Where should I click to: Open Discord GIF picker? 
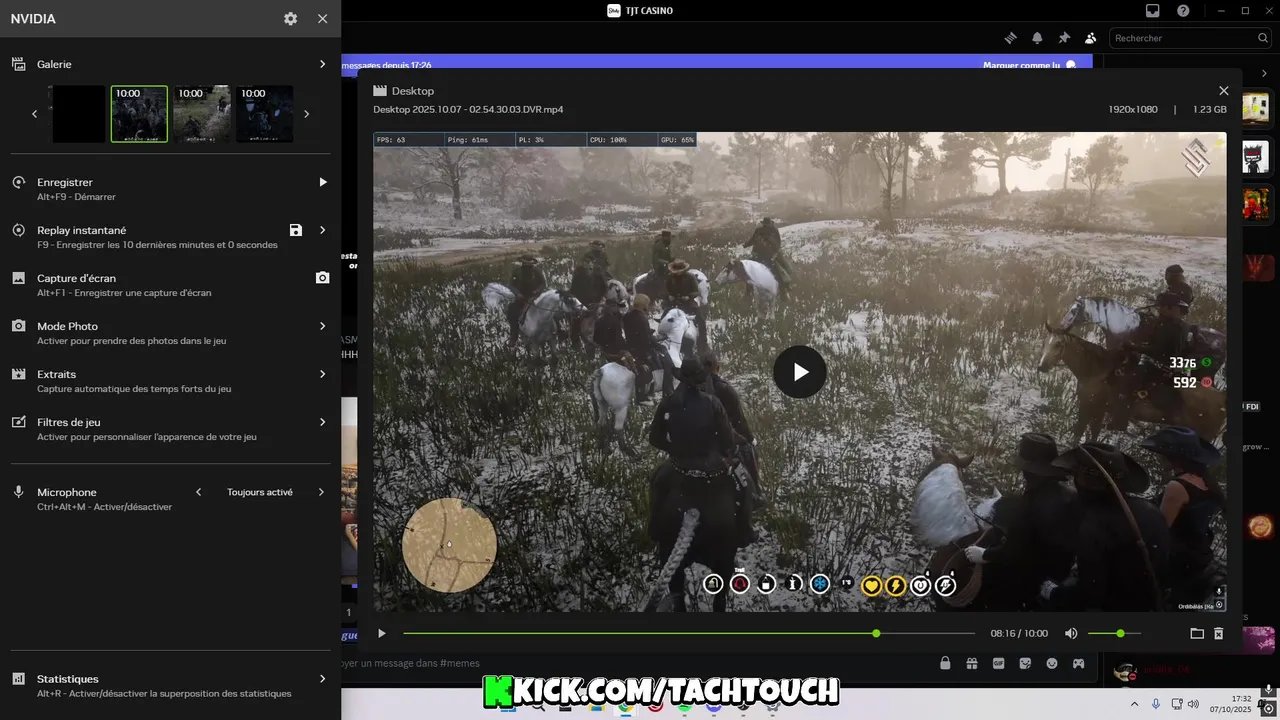(x=998, y=663)
